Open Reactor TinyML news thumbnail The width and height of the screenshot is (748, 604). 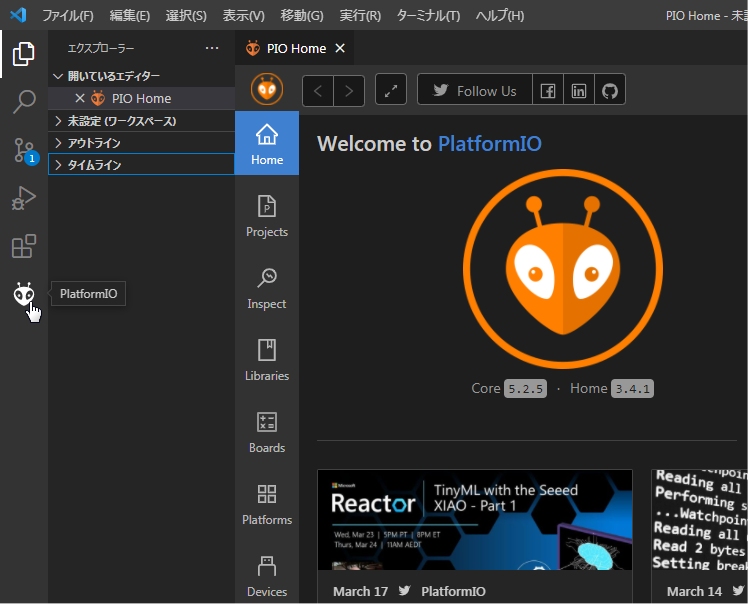(x=475, y=520)
